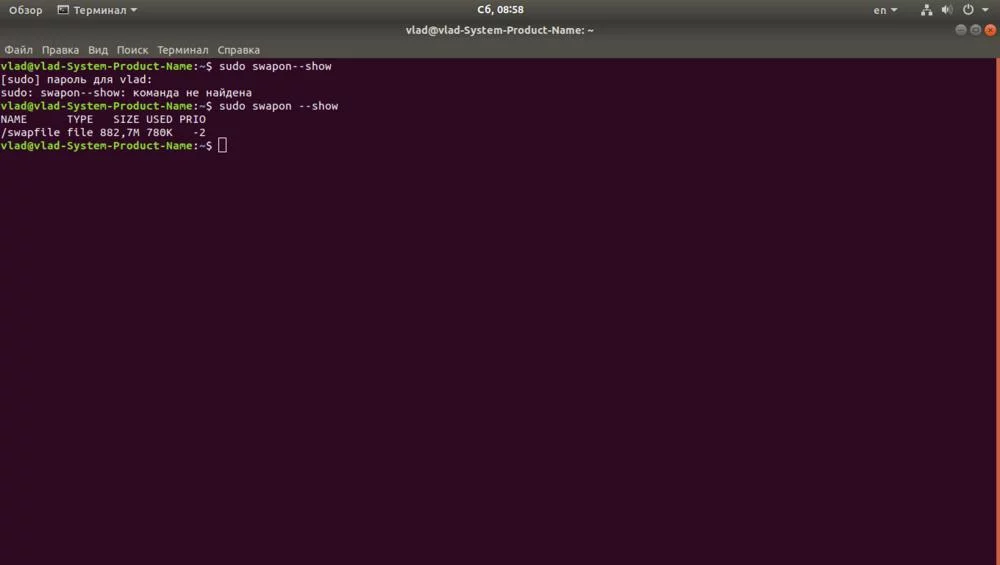
Task: Expand the en keyboard layout dropdown
Action: 885,10
